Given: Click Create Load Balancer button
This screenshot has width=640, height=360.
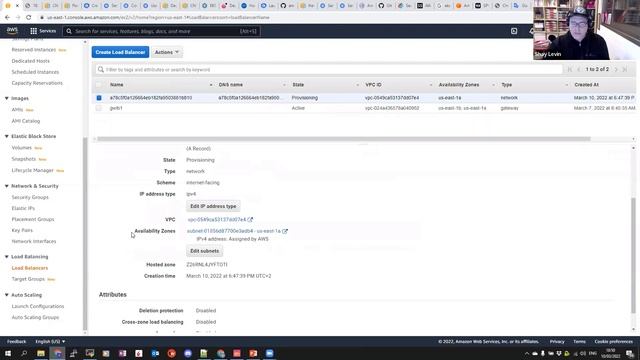Looking at the screenshot, I should (x=120, y=52).
